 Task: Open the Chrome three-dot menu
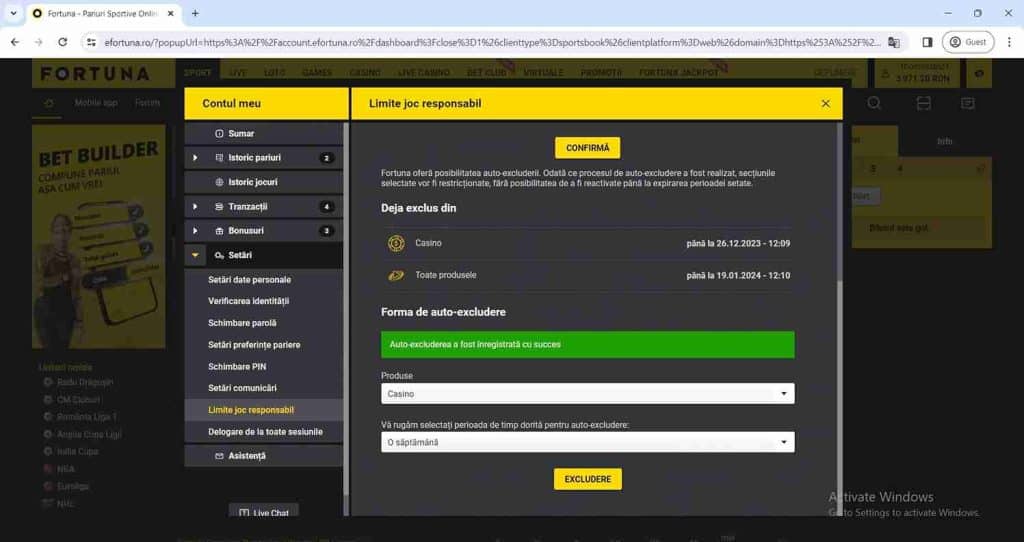pos(1009,42)
